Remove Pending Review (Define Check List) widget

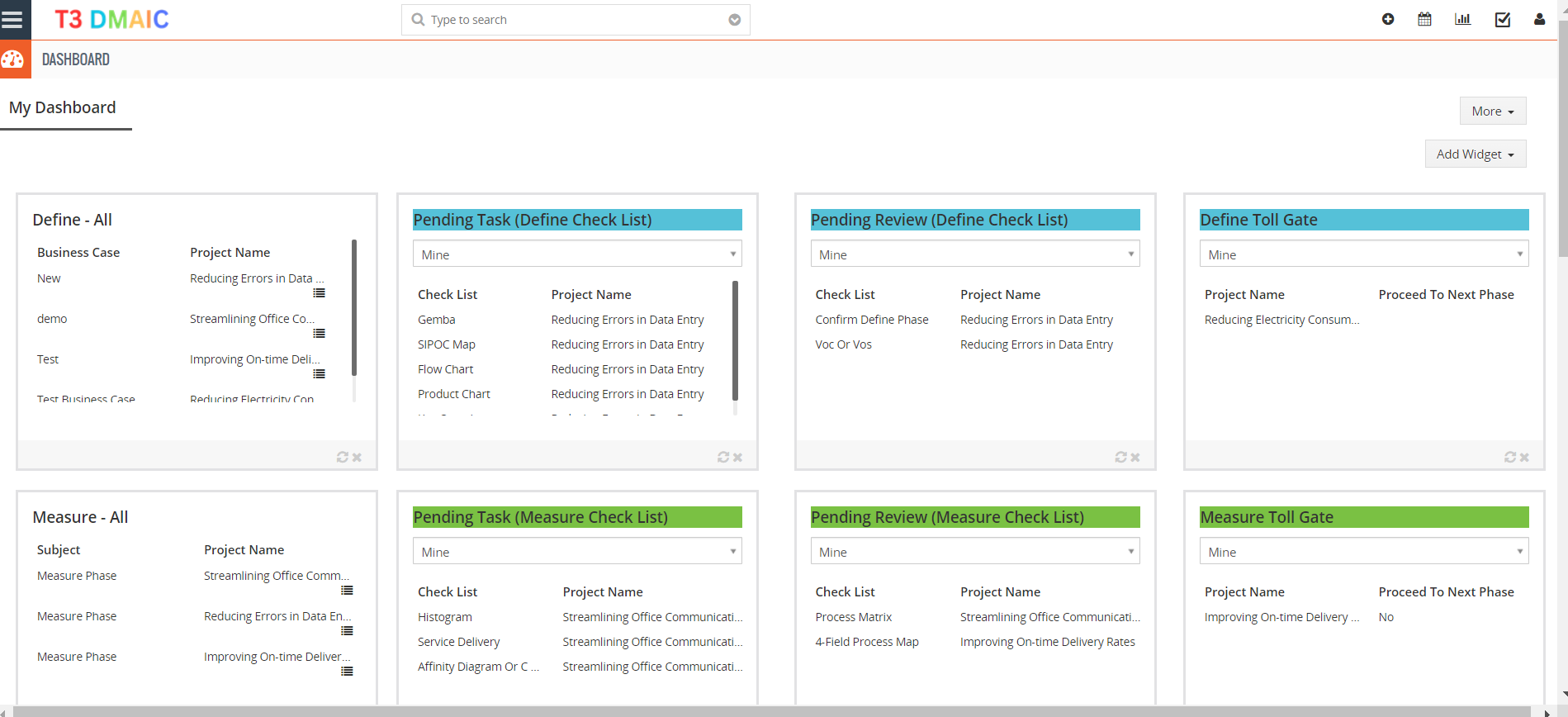coord(1135,457)
